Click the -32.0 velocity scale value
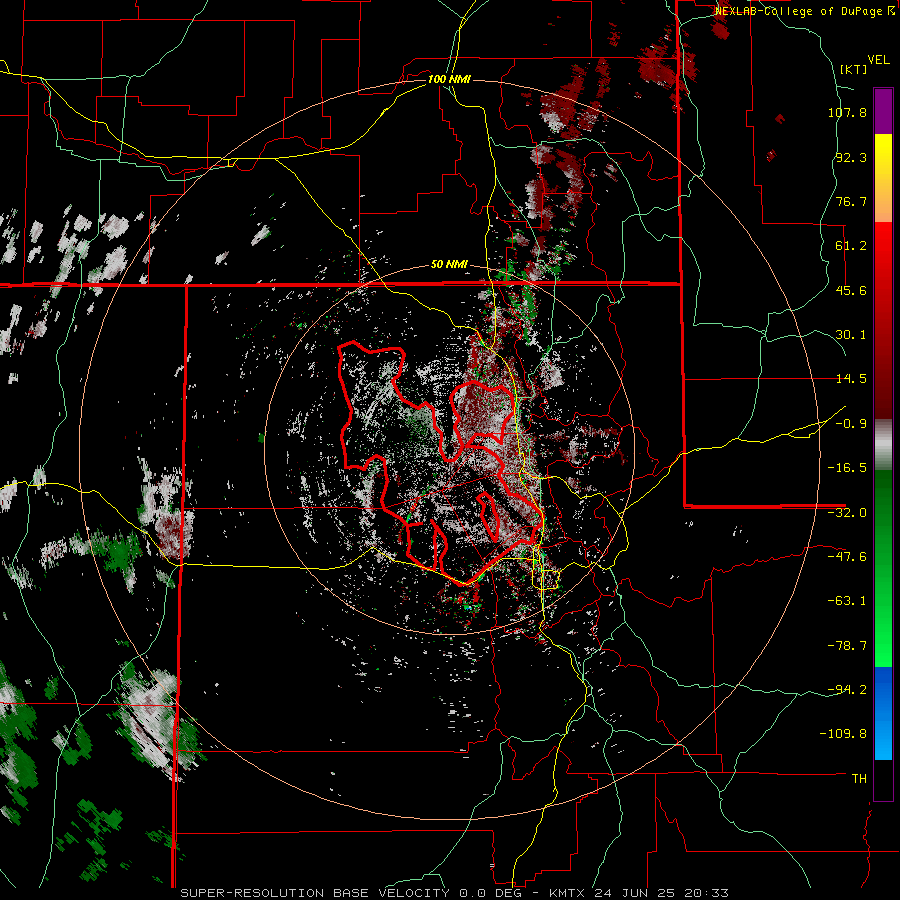The height and width of the screenshot is (900, 900). (x=847, y=513)
